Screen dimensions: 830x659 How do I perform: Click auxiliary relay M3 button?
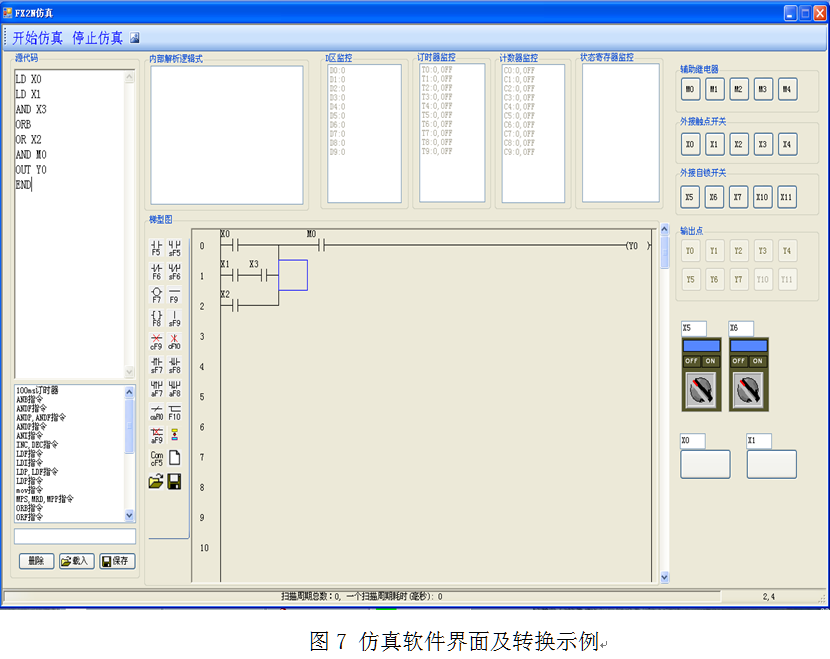point(763,89)
